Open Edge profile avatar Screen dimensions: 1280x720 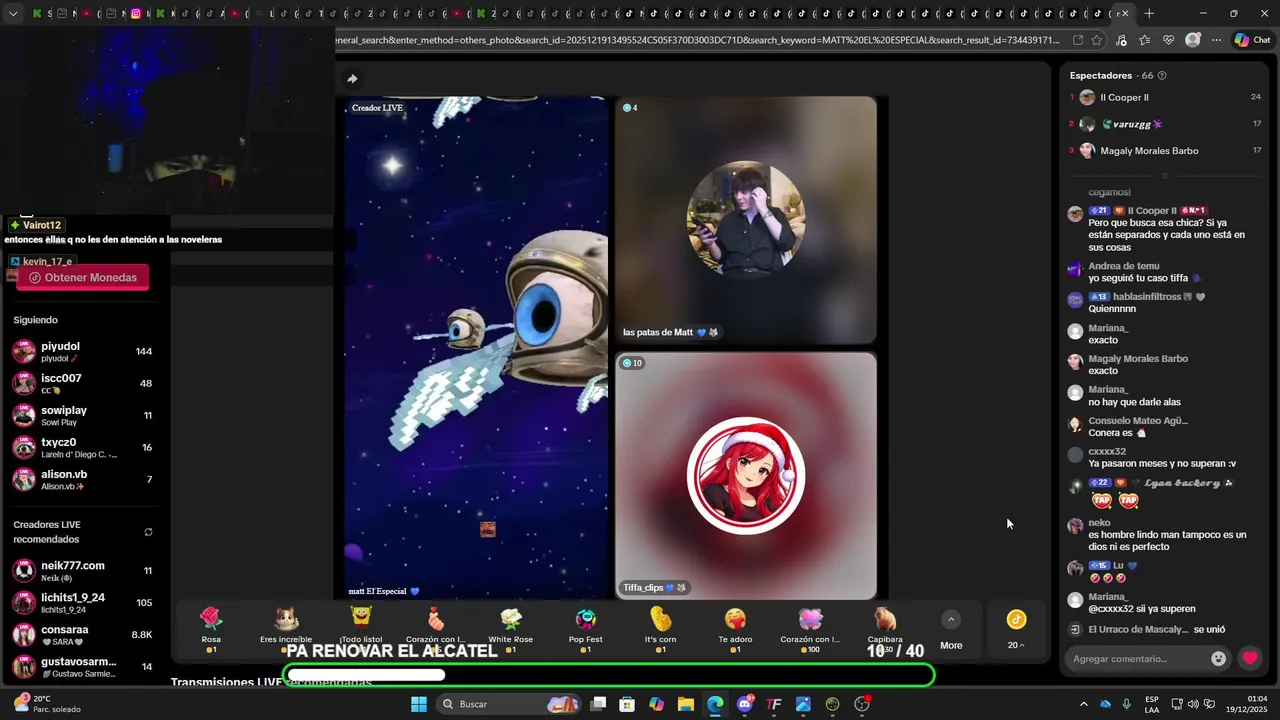pos(1193,40)
